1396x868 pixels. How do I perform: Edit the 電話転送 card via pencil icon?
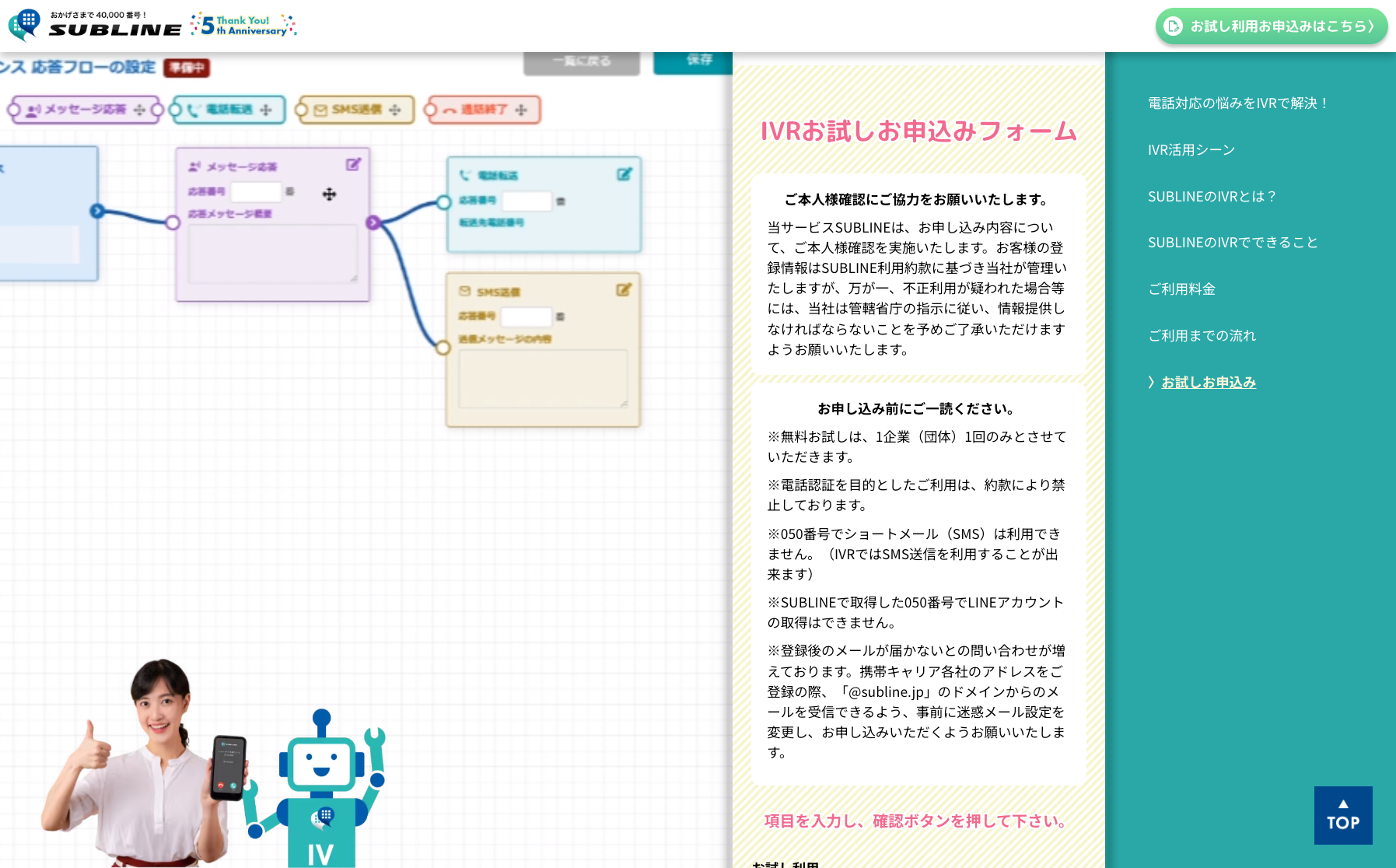624,174
